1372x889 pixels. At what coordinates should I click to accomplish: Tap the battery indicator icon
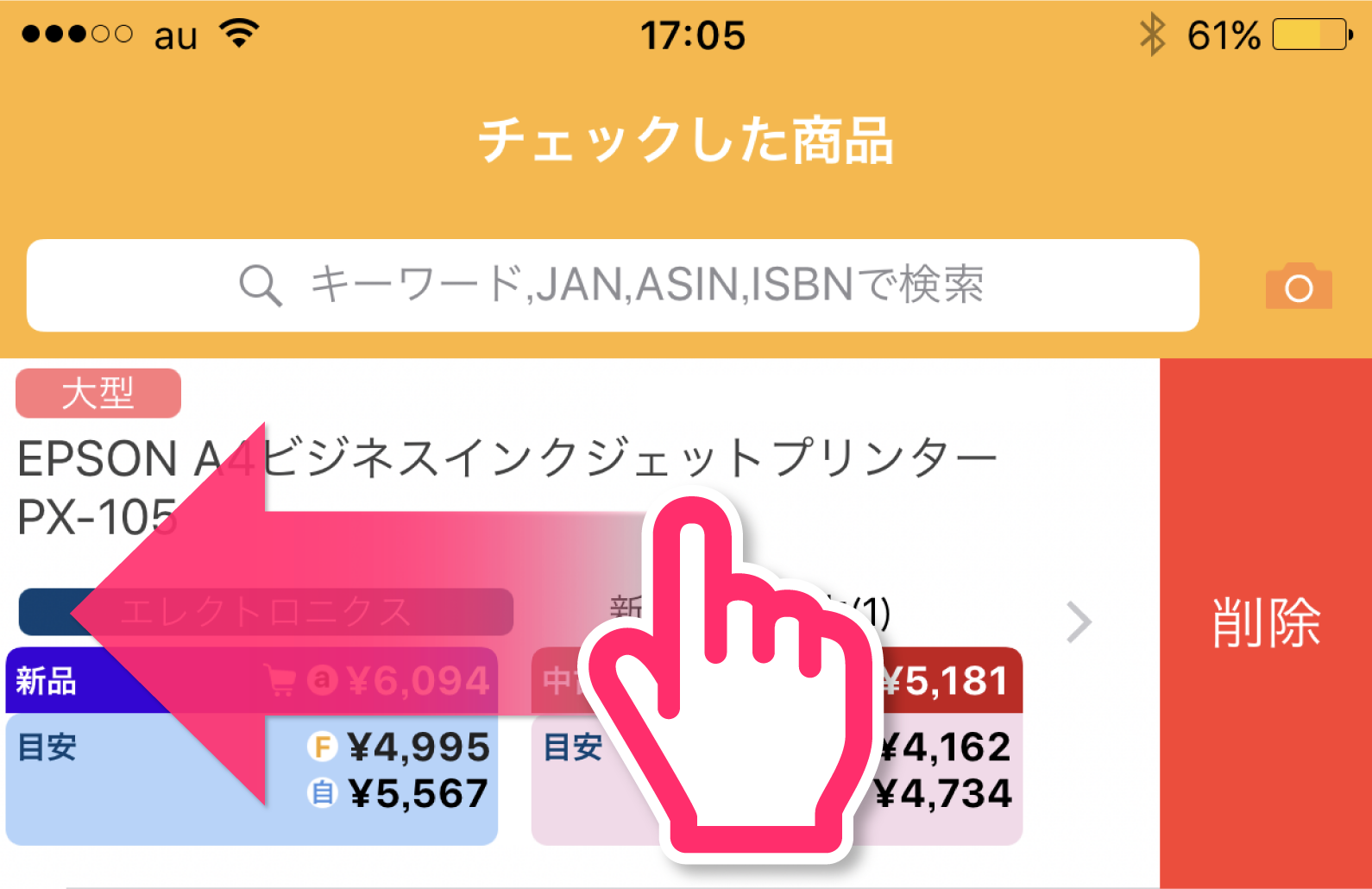coord(1312,35)
